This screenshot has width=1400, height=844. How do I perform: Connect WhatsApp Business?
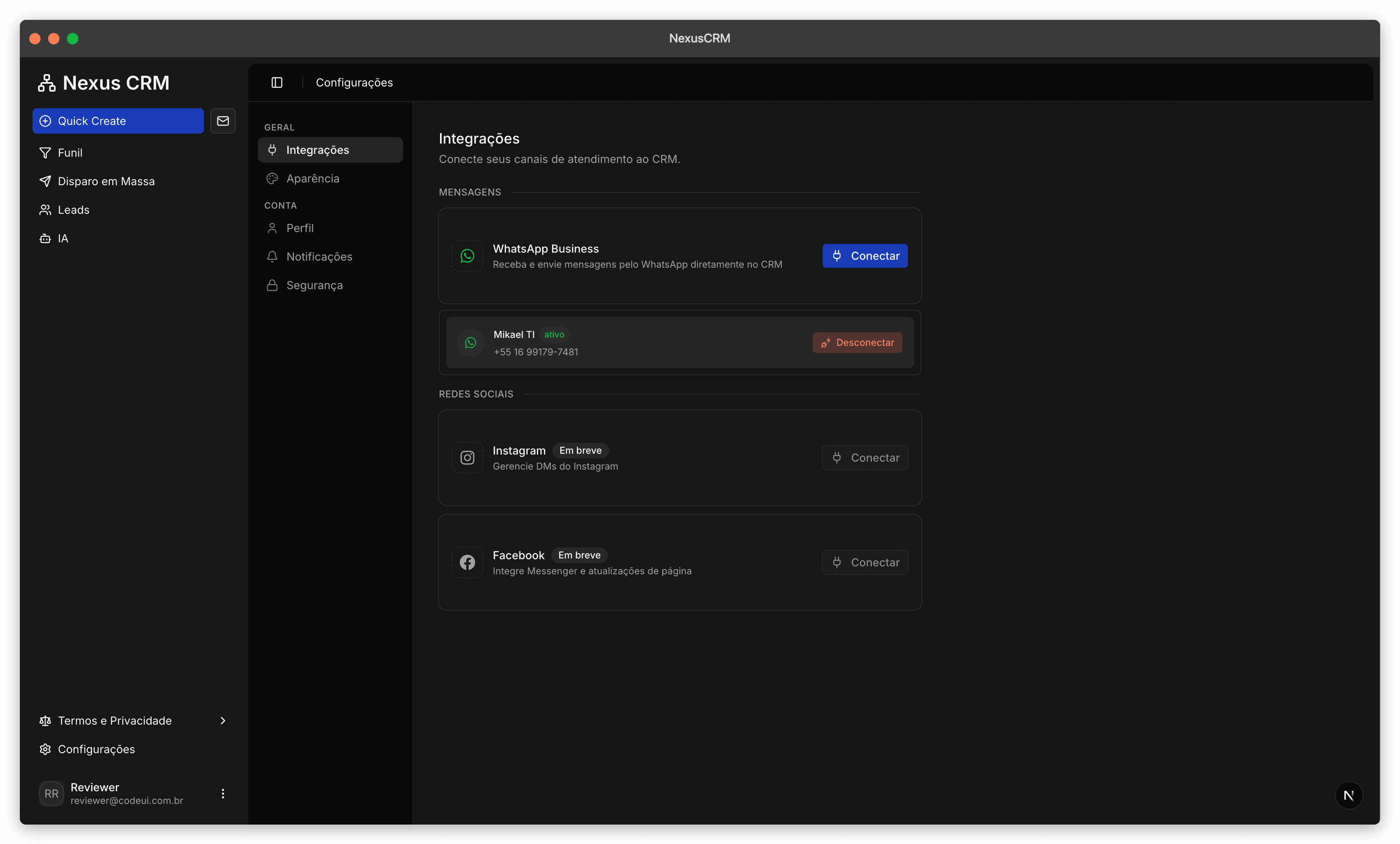pyautogui.click(x=865, y=256)
